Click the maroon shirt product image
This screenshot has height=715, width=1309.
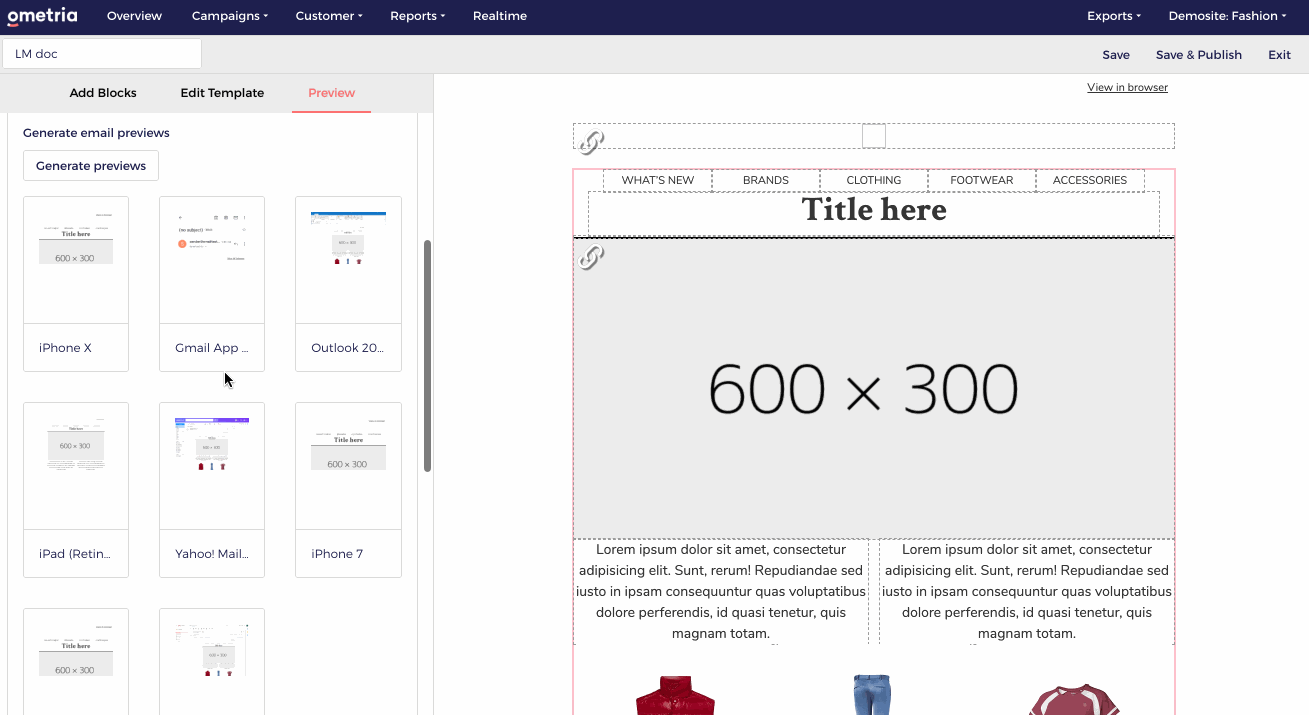tap(1073, 699)
